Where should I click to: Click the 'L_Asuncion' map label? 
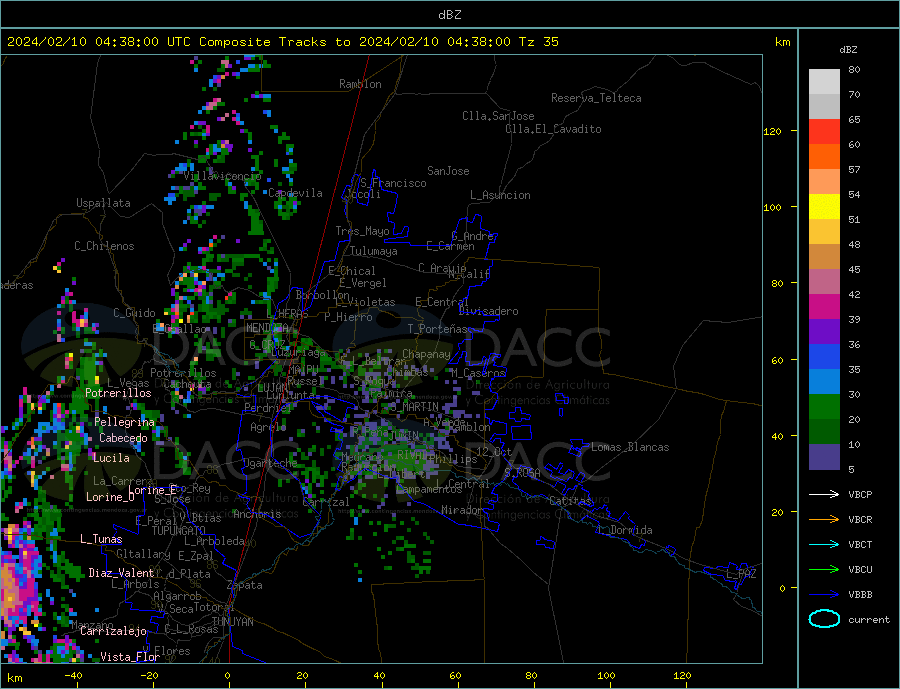click(501, 195)
